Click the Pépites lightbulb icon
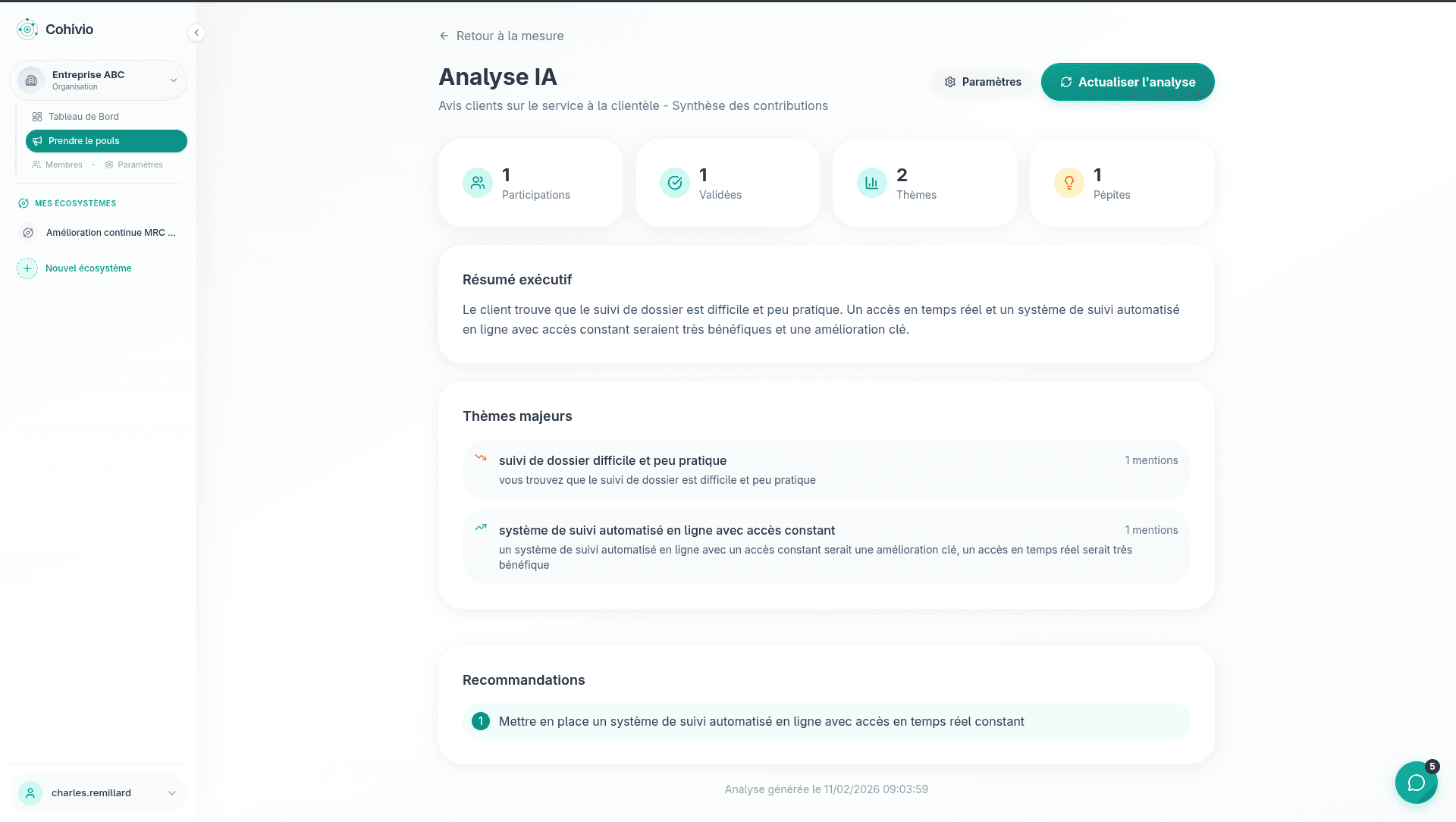This screenshot has width=1456, height=822. click(x=1068, y=183)
